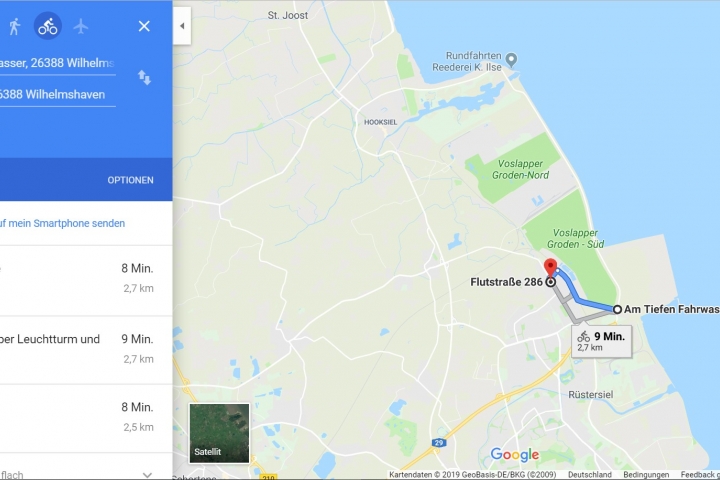Viewport: 720px width, 480px height.
Task: Click the starting point address field
Action: (x=57, y=63)
